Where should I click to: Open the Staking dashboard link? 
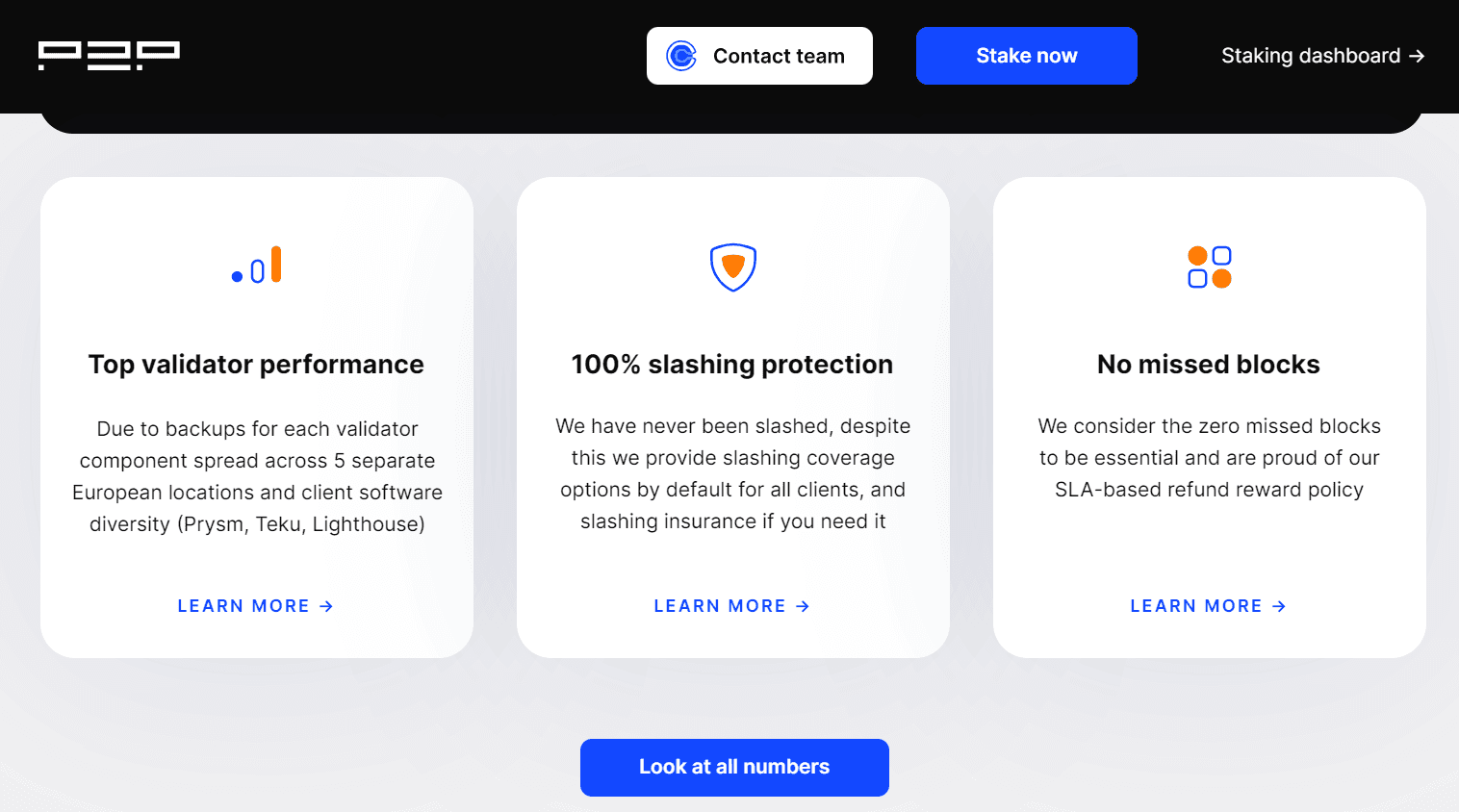(1310, 56)
